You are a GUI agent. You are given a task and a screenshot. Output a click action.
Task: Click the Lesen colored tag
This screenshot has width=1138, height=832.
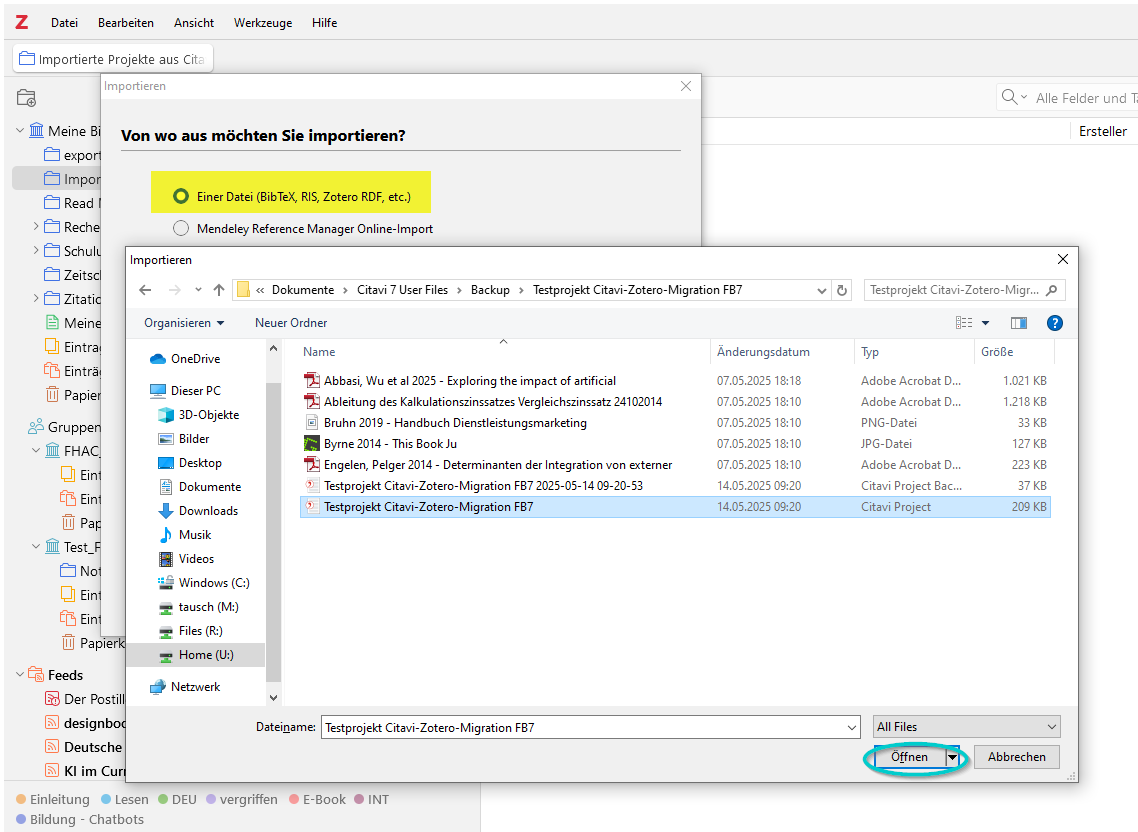pyautogui.click(x=125, y=799)
